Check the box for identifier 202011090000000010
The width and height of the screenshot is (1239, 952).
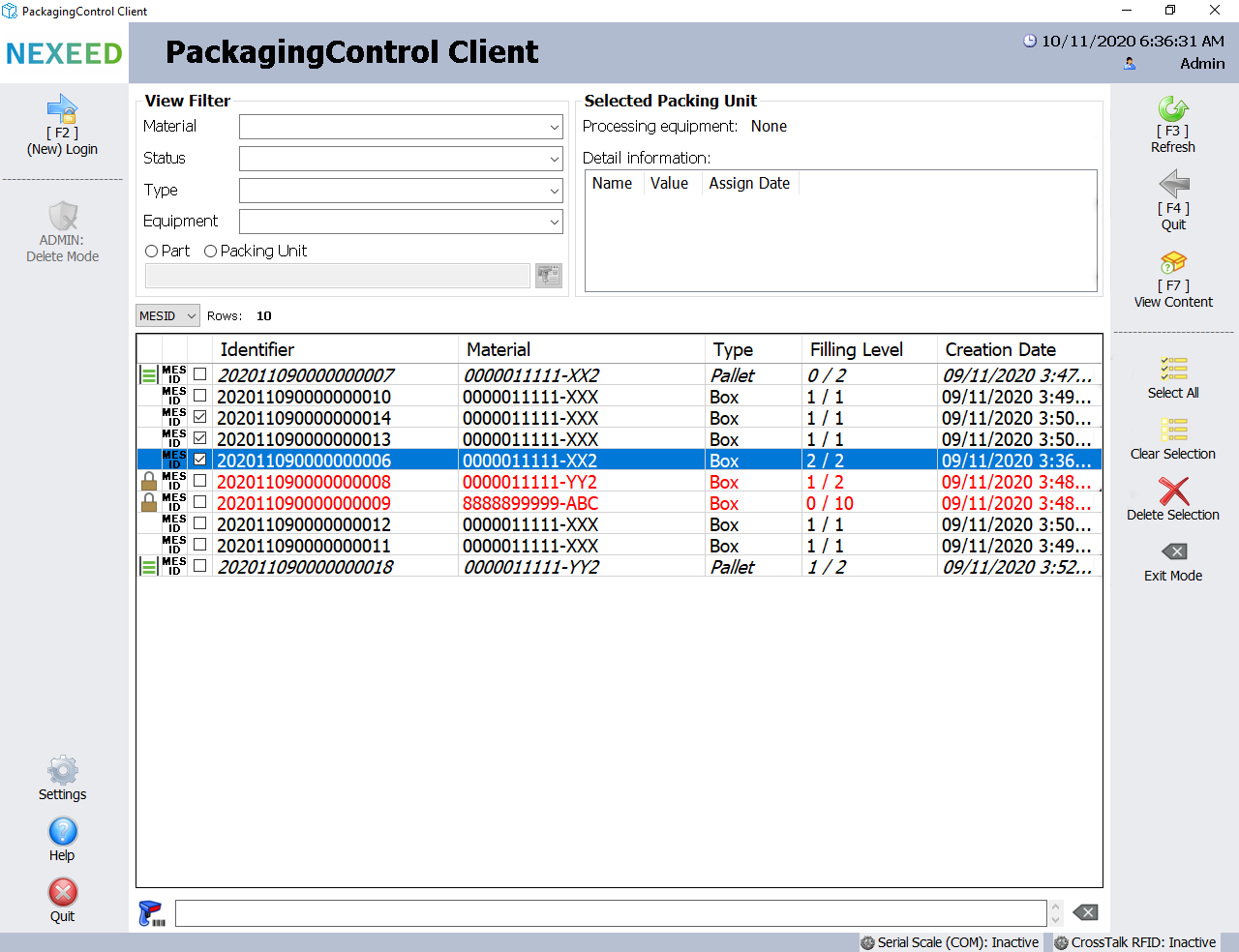point(200,396)
